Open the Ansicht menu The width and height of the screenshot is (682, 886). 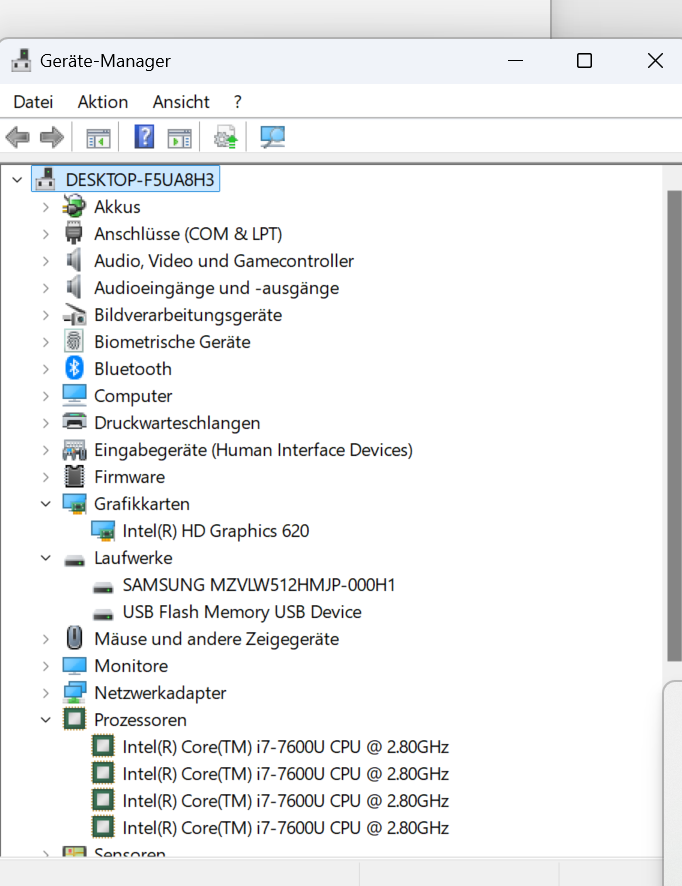tap(181, 102)
